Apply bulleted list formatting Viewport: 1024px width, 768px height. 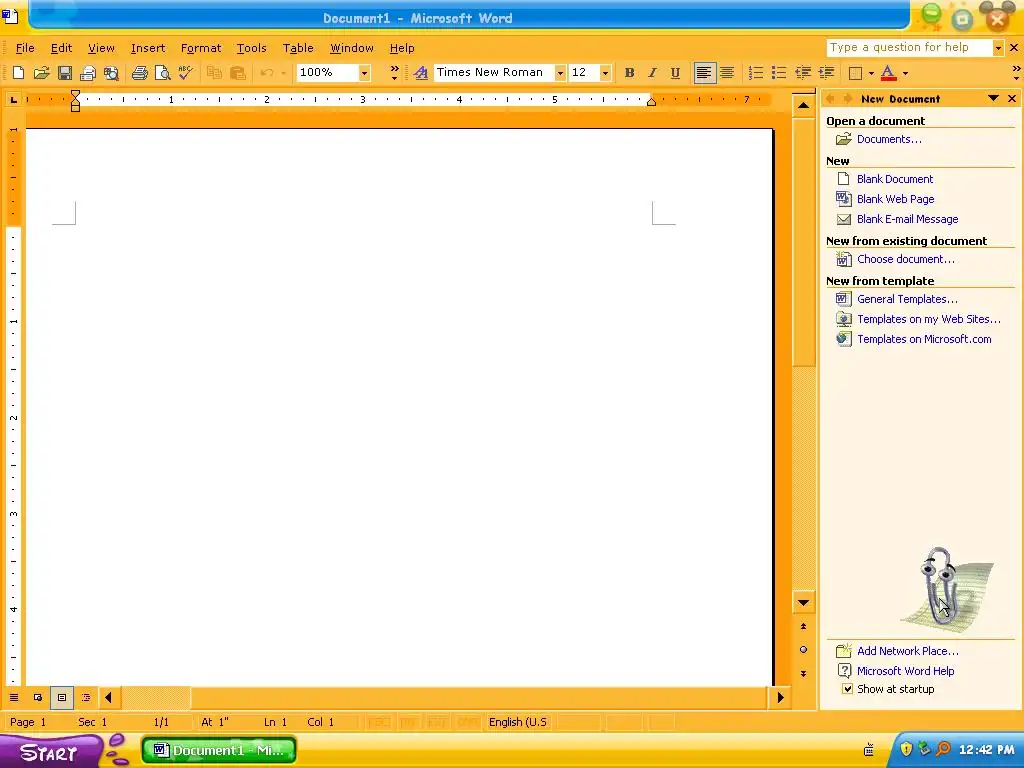[x=779, y=73]
